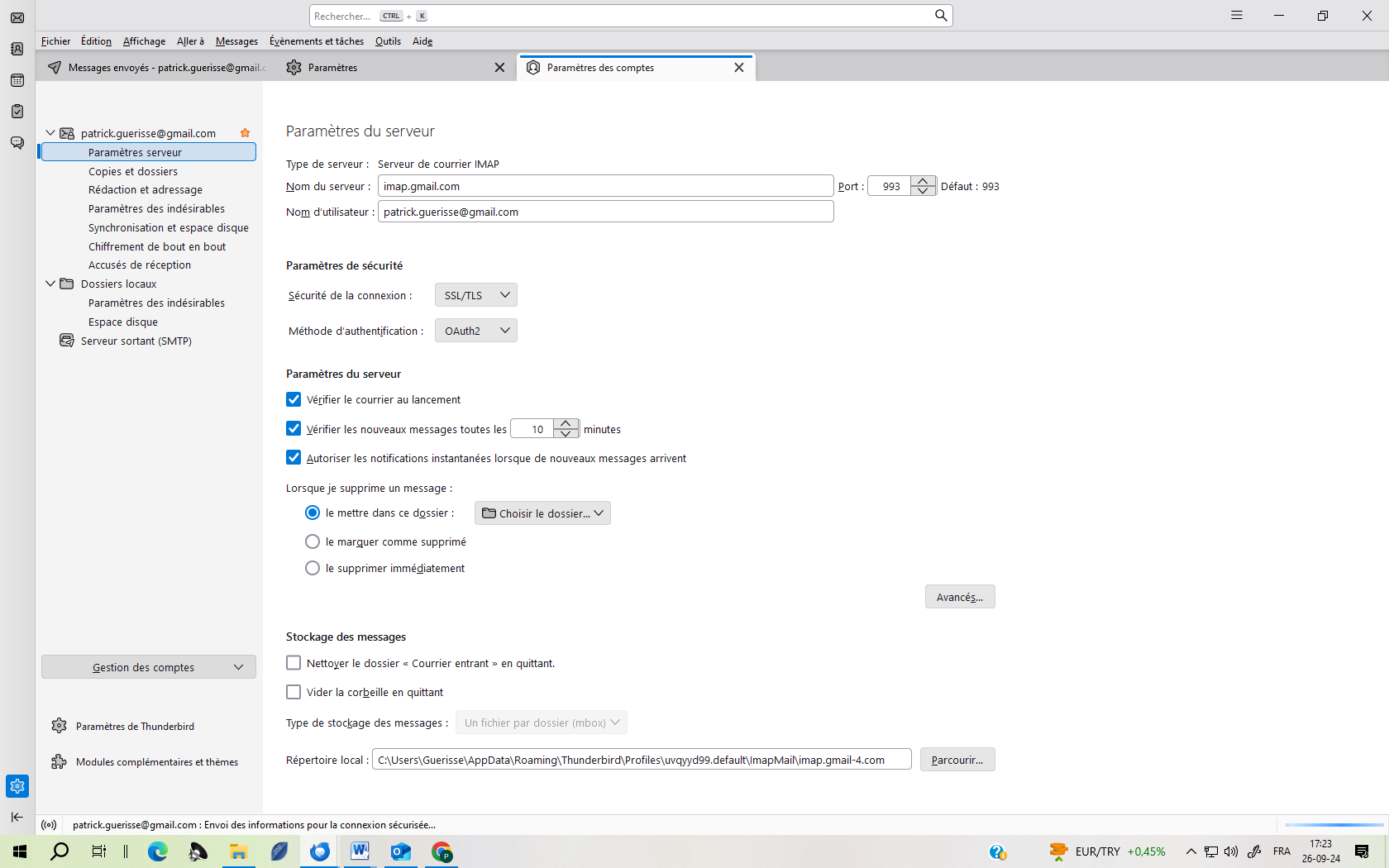Enable 'Vider la corbeille en quittant' checkbox
The height and width of the screenshot is (868, 1389).
(x=294, y=692)
